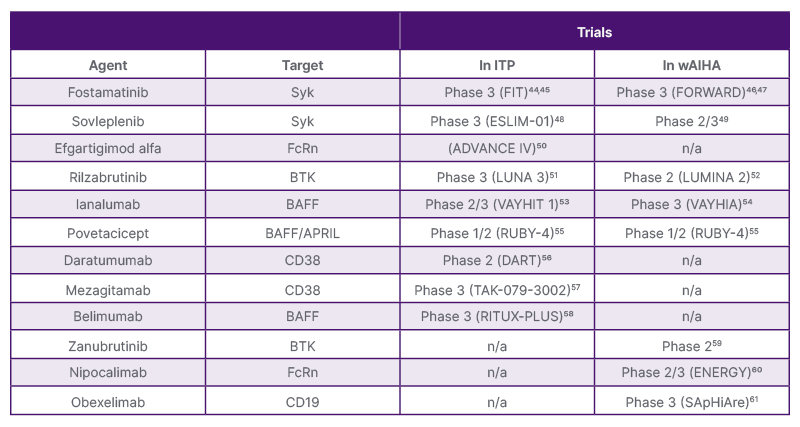Select the Target column header
The height and width of the screenshot is (427, 800).
302,65
